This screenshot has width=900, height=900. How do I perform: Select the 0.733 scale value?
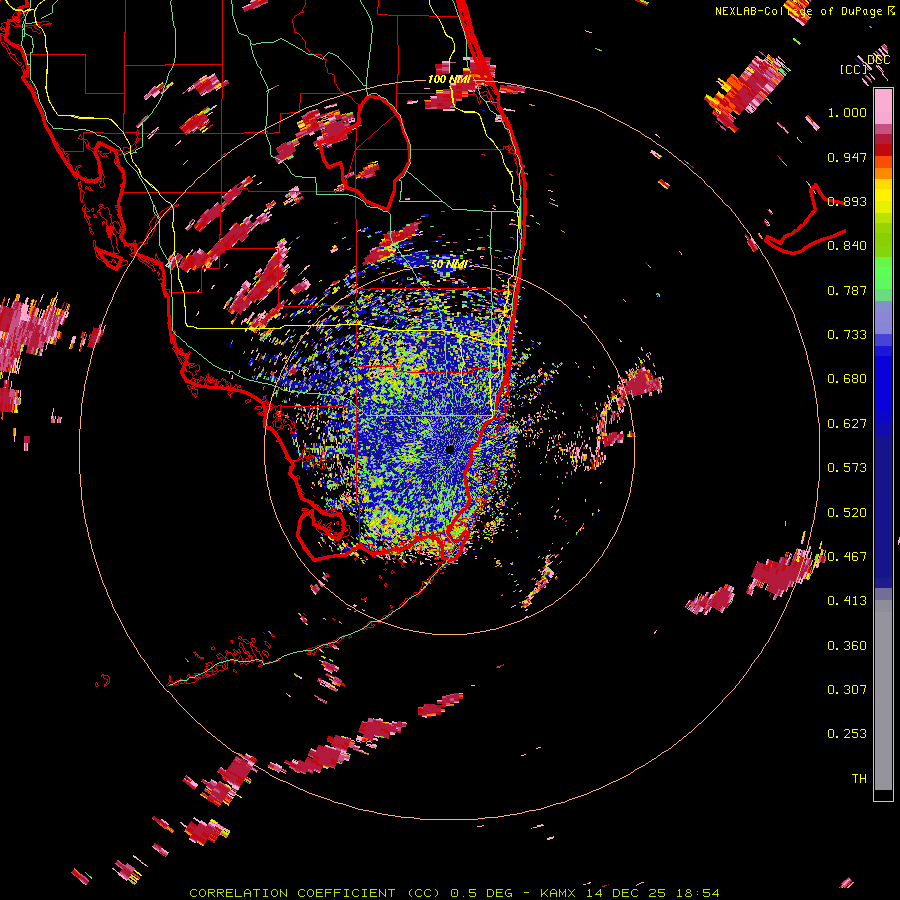pyautogui.click(x=847, y=335)
